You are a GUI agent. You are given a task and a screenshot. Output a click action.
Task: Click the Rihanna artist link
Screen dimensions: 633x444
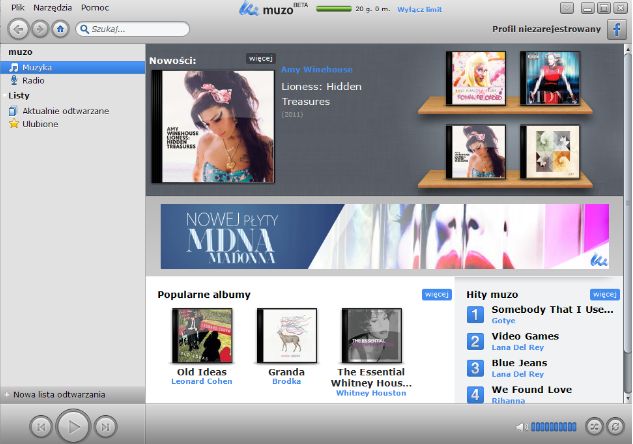coord(508,400)
